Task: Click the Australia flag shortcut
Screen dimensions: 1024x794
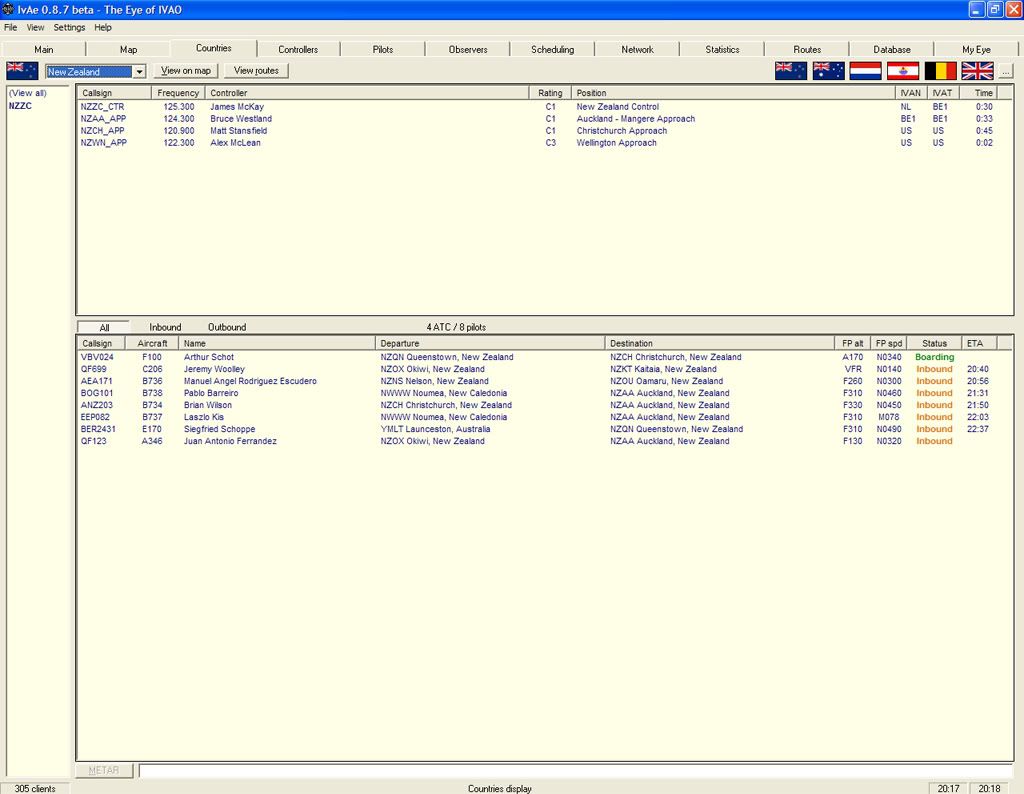Action: [x=828, y=71]
